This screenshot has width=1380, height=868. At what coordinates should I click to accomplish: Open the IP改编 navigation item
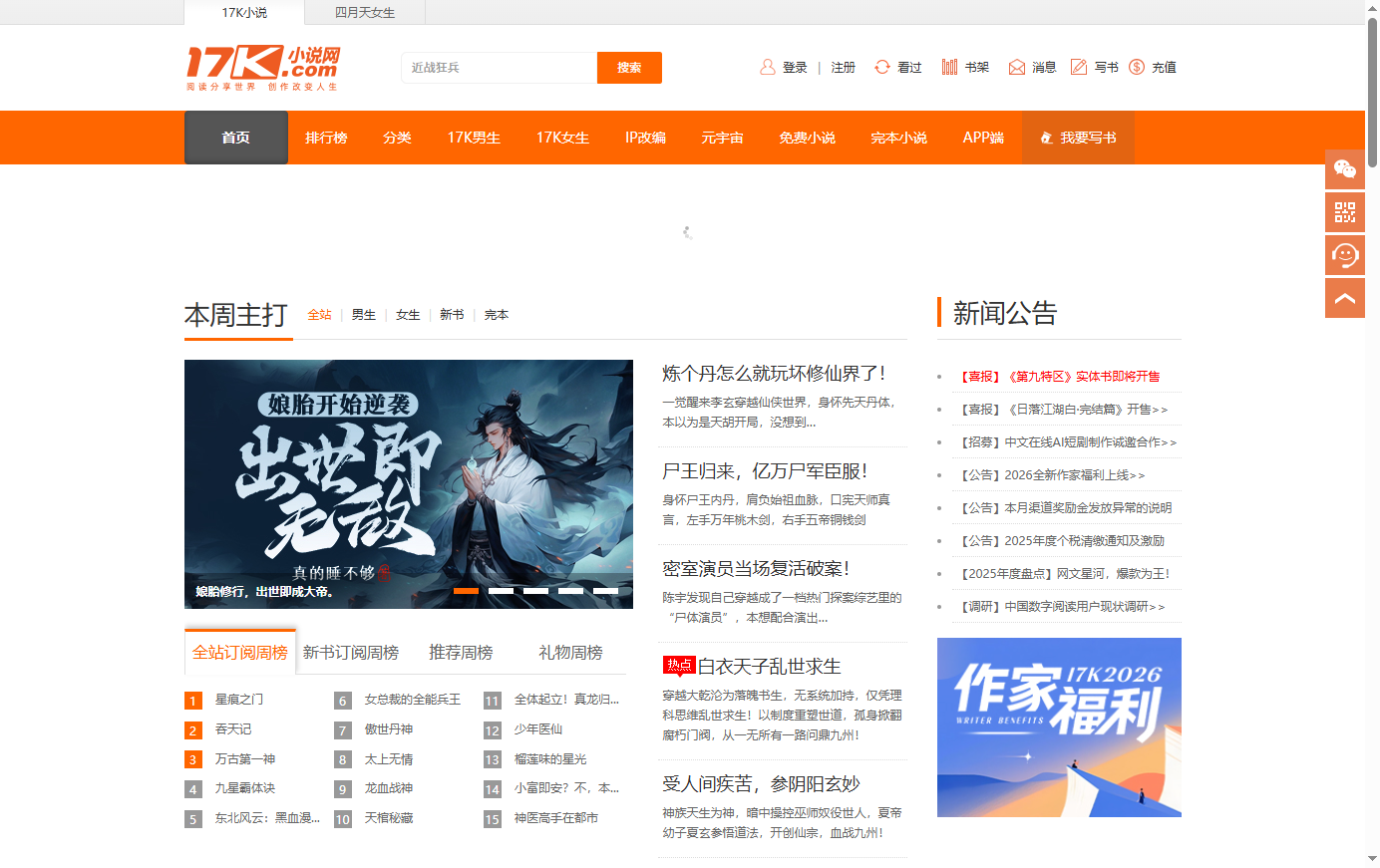tap(645, 138)
